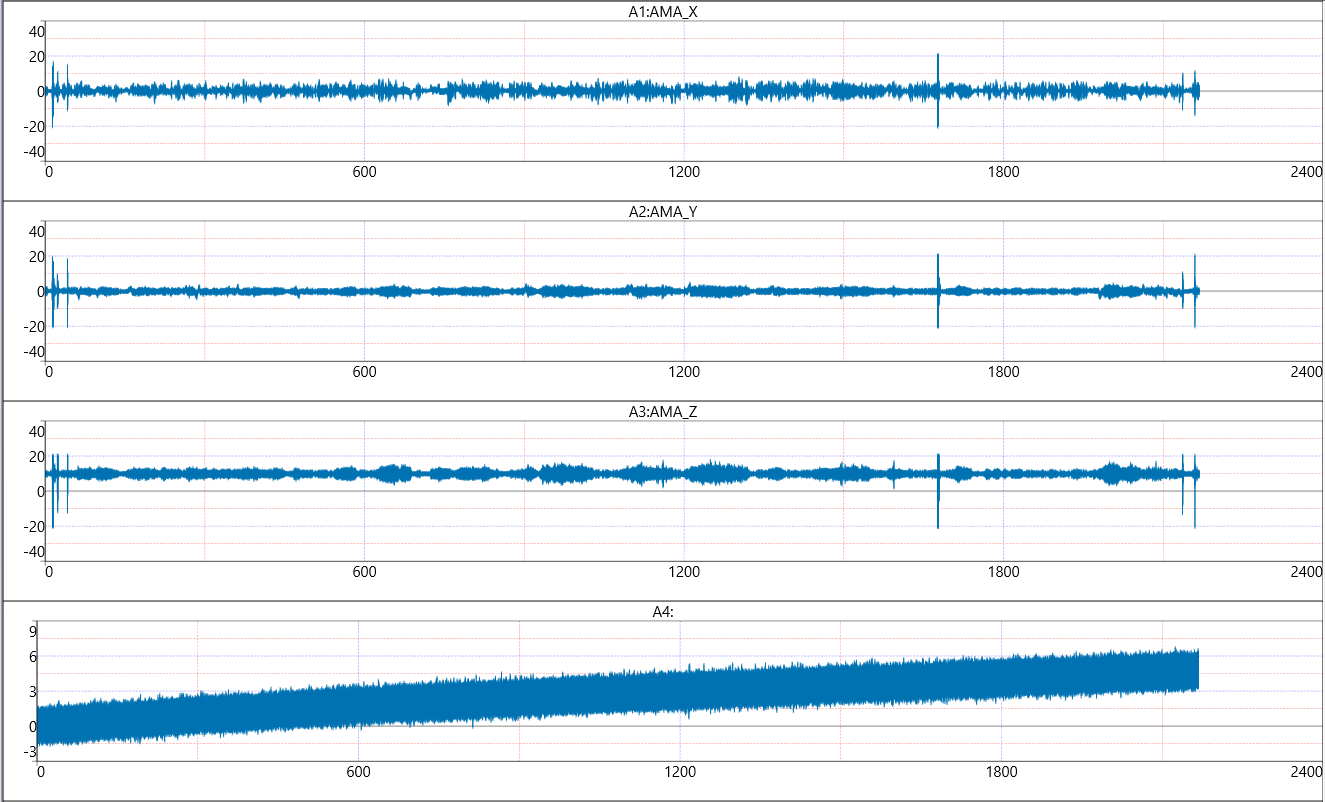The height and width of the screenshot is (802, 1325).
Task: Click the -40 y-axis label in AMA_Z chart
Action: (34, 552)
